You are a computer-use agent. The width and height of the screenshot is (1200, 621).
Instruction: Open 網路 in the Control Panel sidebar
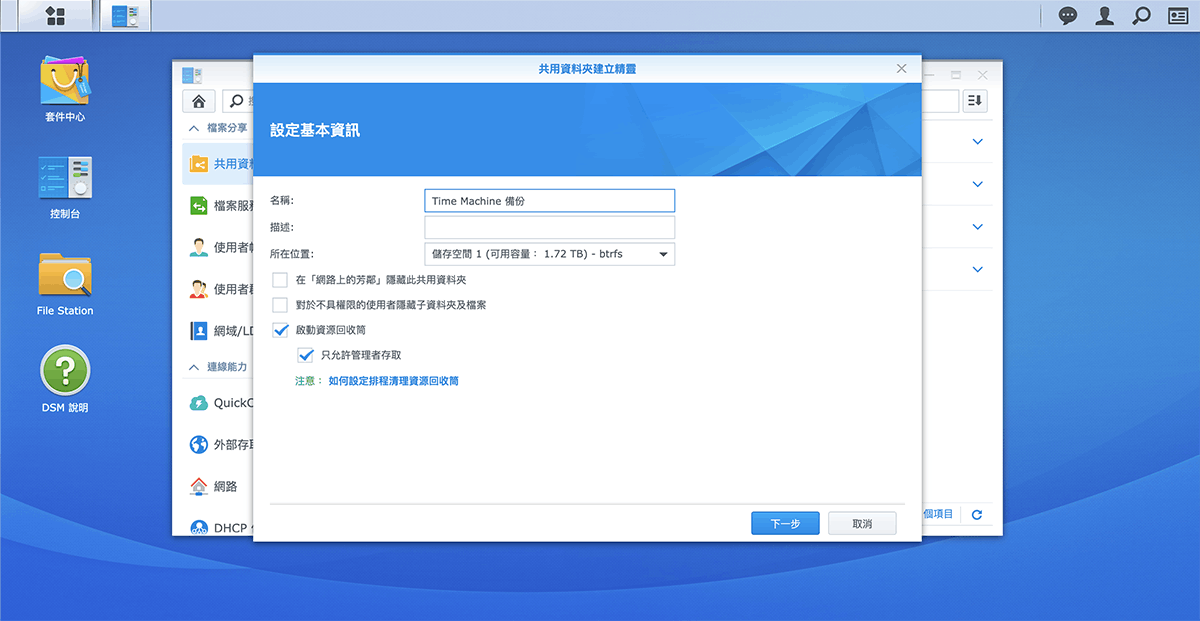(218, 486)
